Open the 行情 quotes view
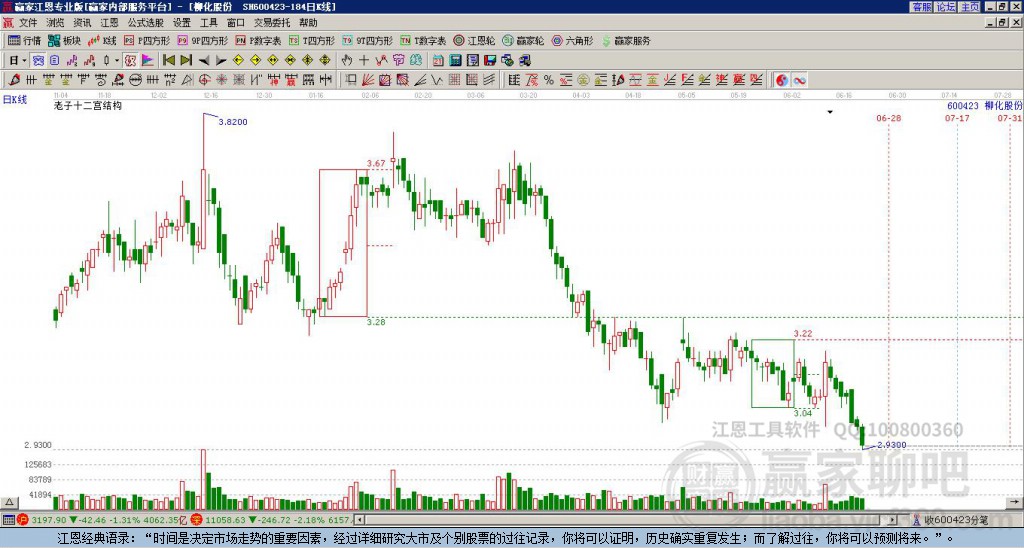Viewport: 1024px width, 548px height. tap(24, 40)
